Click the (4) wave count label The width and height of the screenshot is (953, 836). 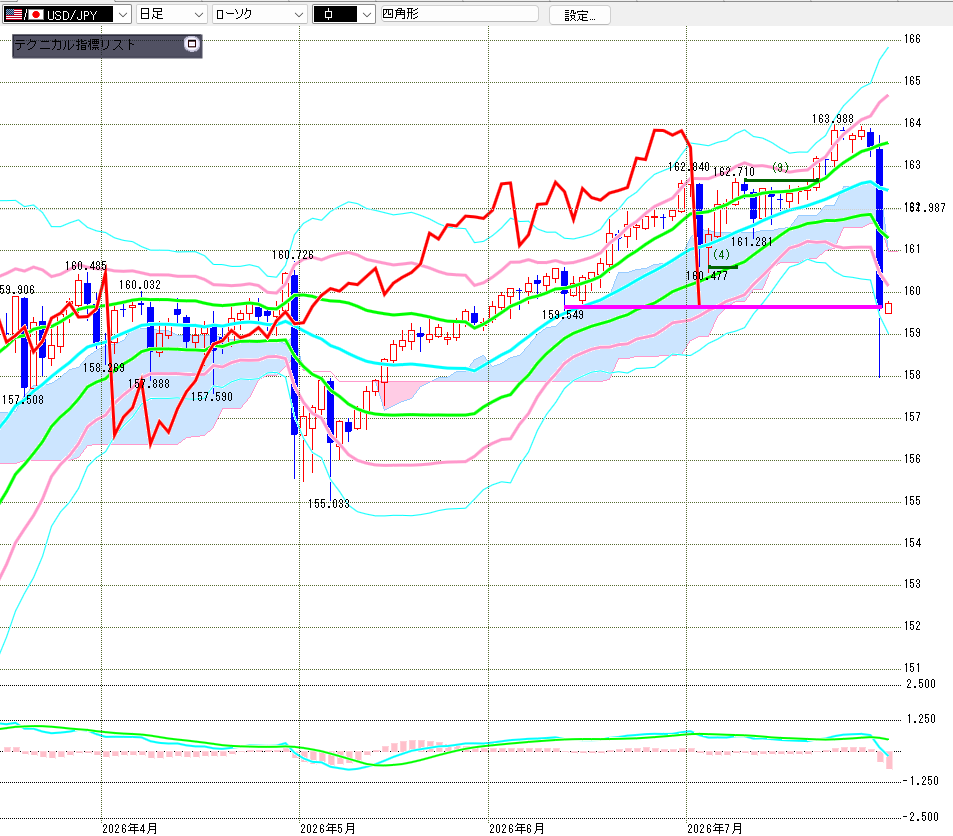pyautogui.click(x=721, y=254)
